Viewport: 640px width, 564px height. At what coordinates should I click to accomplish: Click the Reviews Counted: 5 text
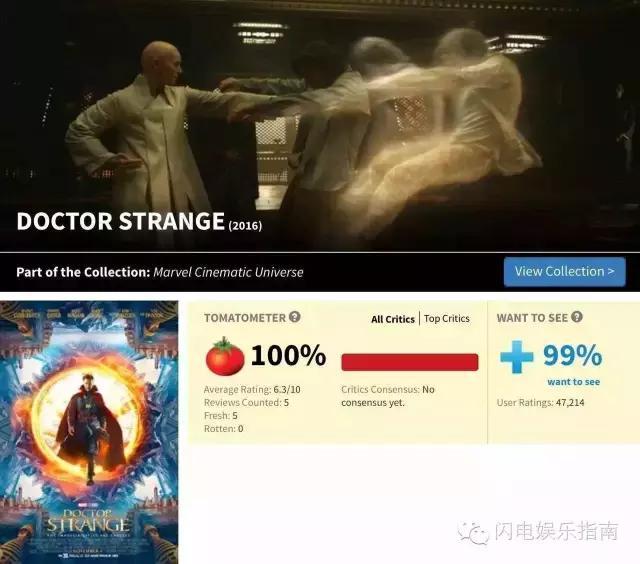tap(247, 402)
